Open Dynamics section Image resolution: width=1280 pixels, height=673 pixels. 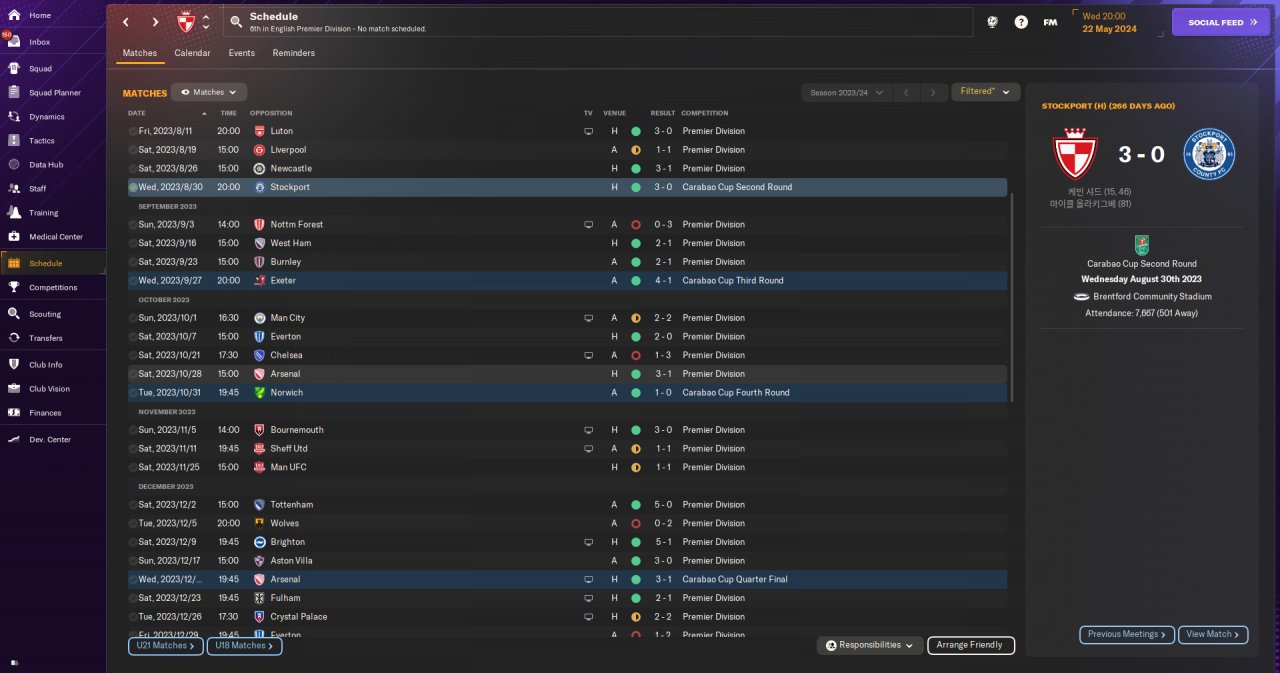(46, 117)
